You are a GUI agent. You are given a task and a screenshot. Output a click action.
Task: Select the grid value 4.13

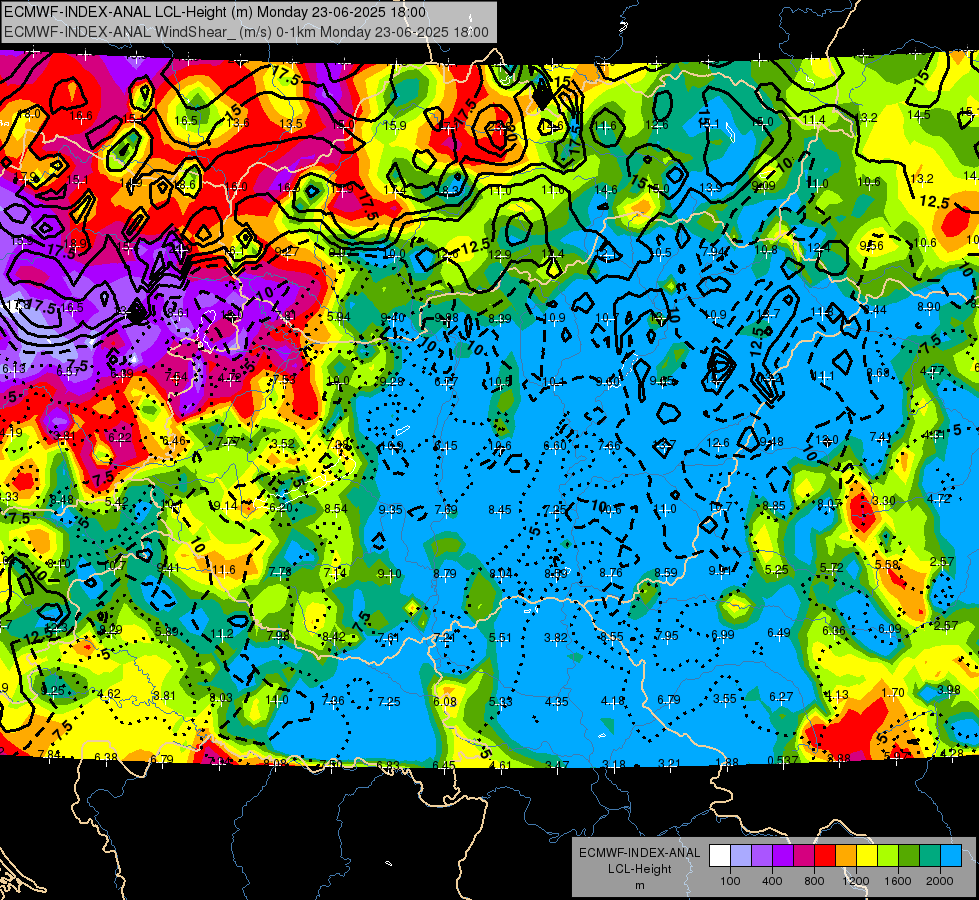pos(837,695)
